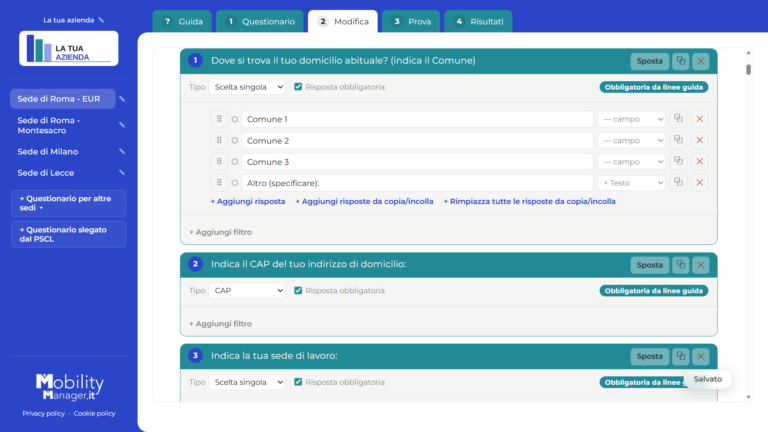
Task: Open the Tipo dropdown of question 3
Action: point(247,382)
